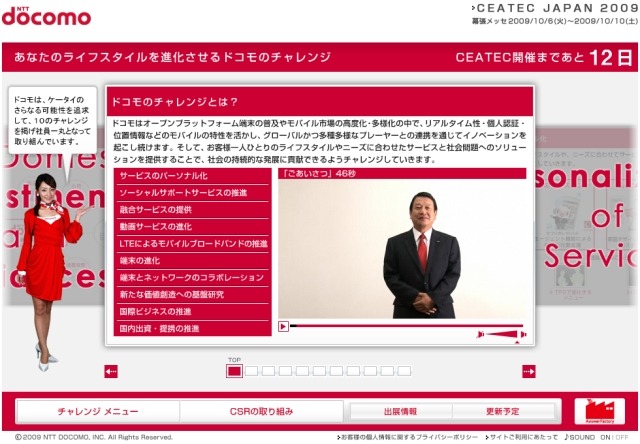Click the ドコモのチャレンジとは？ heading

point(174,102)
